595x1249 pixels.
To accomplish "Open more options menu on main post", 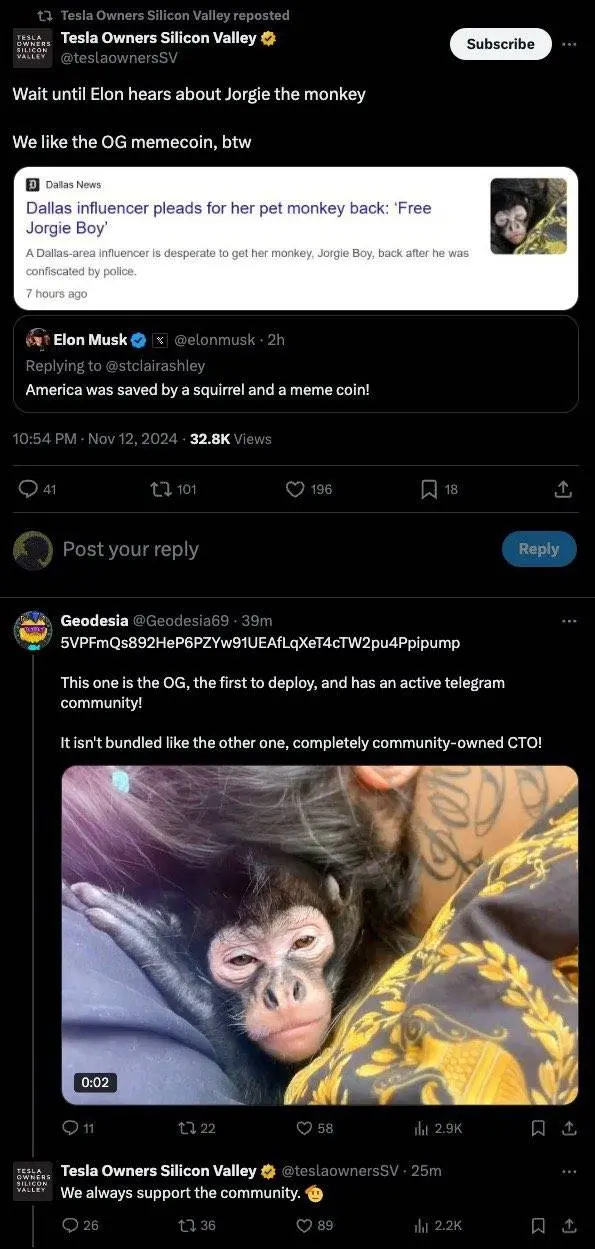I will (x=568, y=44).
